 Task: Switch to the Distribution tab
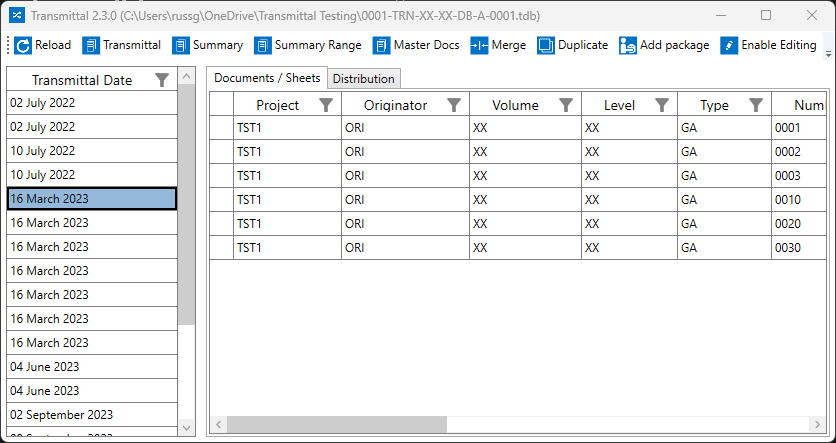(x=364, y=79)
